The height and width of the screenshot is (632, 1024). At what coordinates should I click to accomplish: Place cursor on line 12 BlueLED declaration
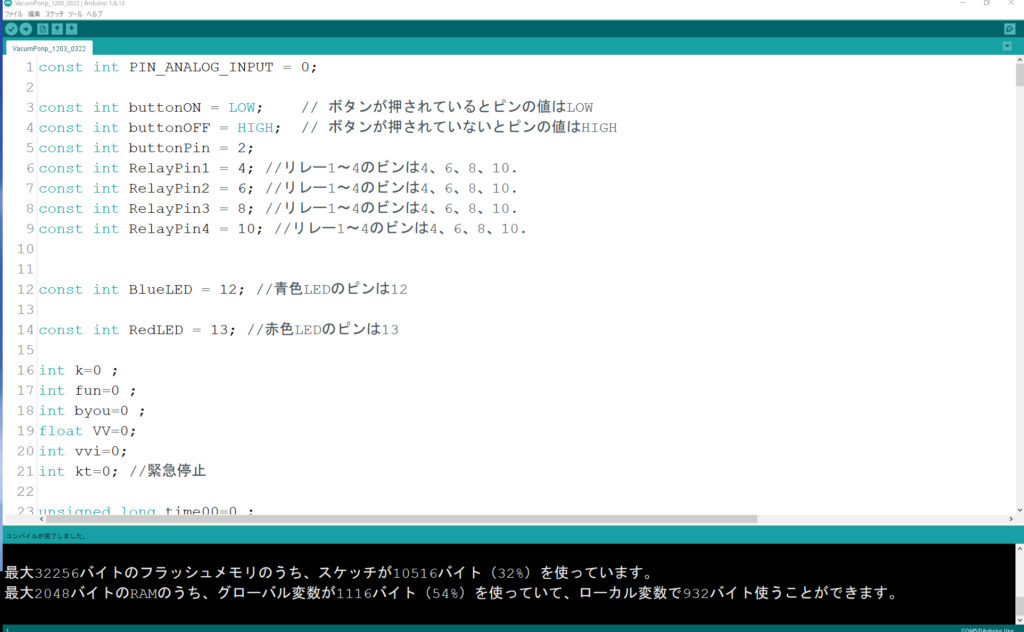tap(160, 289)
